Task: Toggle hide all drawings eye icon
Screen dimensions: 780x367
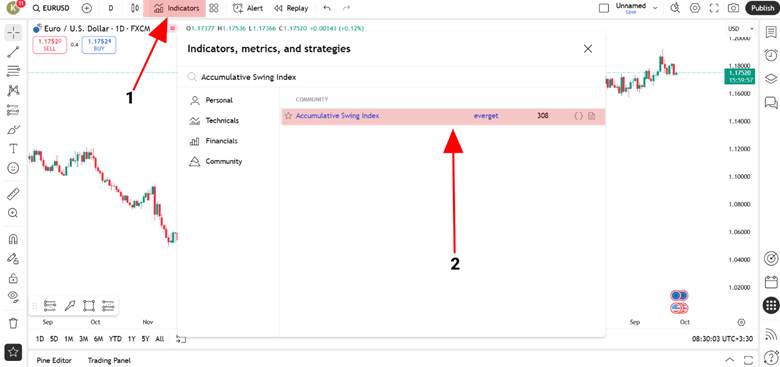Action: [13, 297]
